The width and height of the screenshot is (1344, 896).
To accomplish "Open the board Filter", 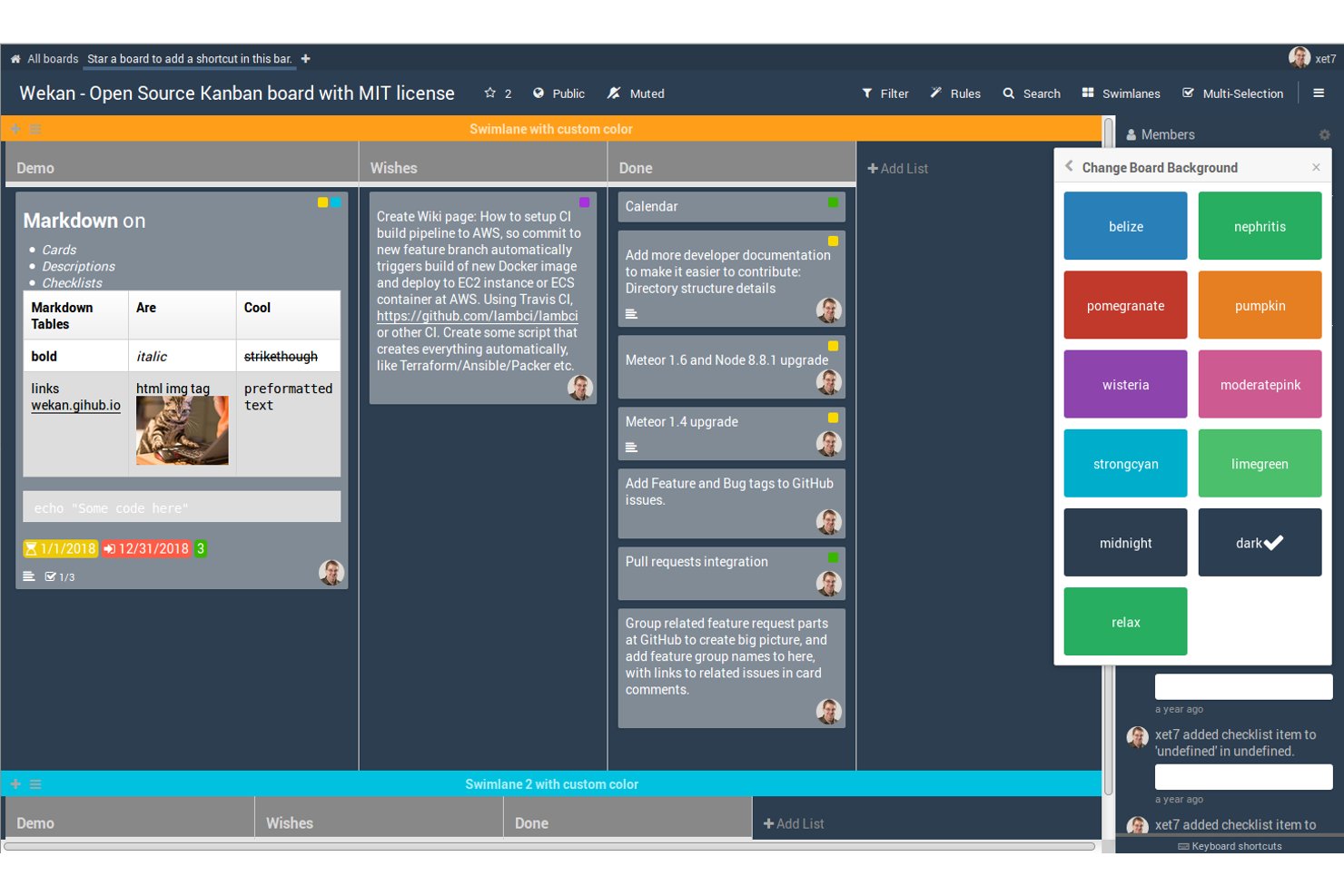I will coord(885,94).
